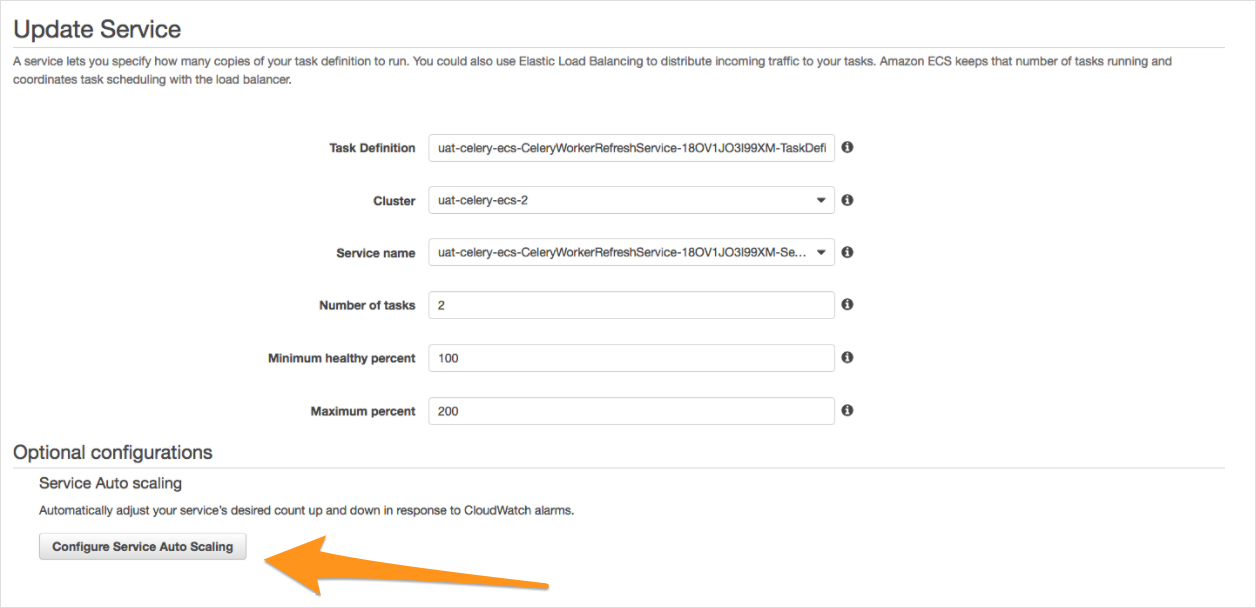Select the Minimum healthy percent input
This screenshot has width=1256, height=608.
631,358
